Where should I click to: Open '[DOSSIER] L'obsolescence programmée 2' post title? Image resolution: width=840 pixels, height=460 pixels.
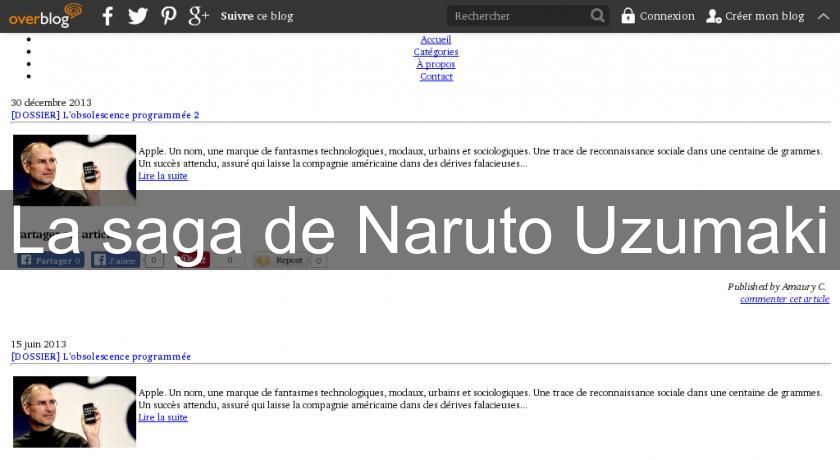point(105,115)
